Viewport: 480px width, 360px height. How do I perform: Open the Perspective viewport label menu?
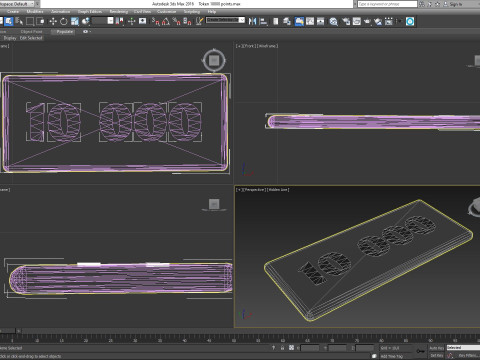point(254,190)
